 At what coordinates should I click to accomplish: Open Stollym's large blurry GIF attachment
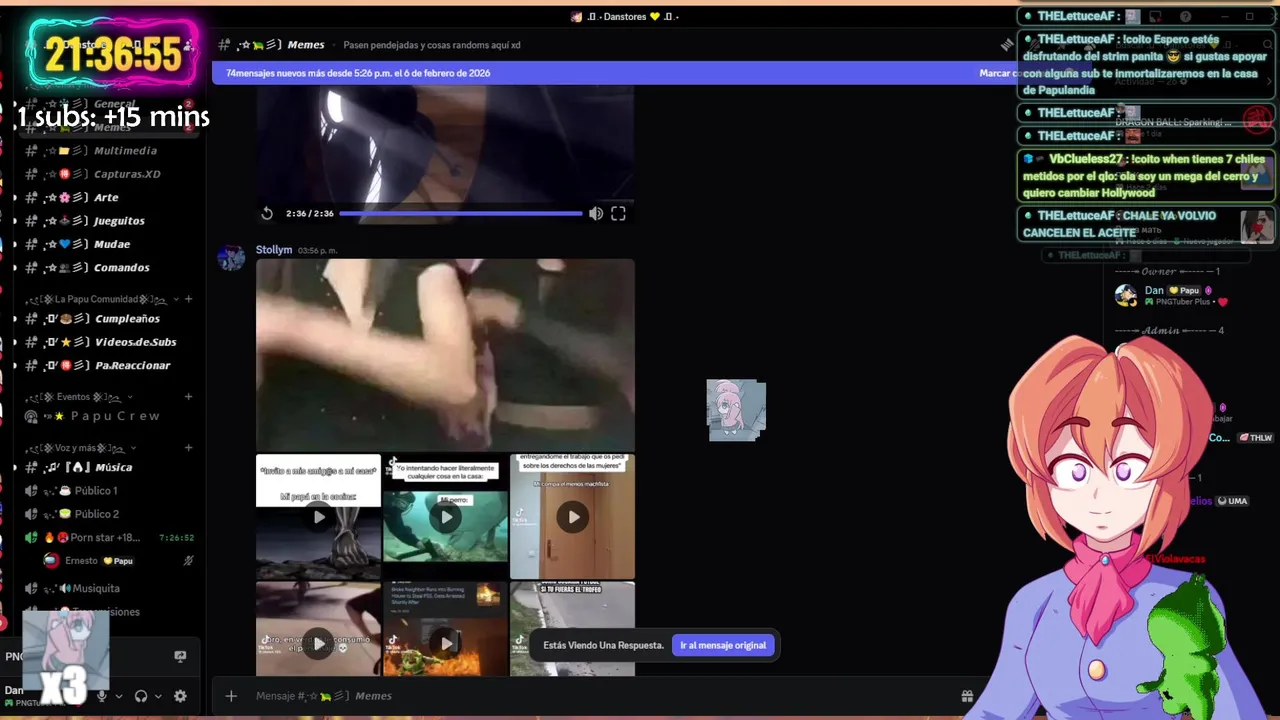pyautogui.click(x=445, y=355)
